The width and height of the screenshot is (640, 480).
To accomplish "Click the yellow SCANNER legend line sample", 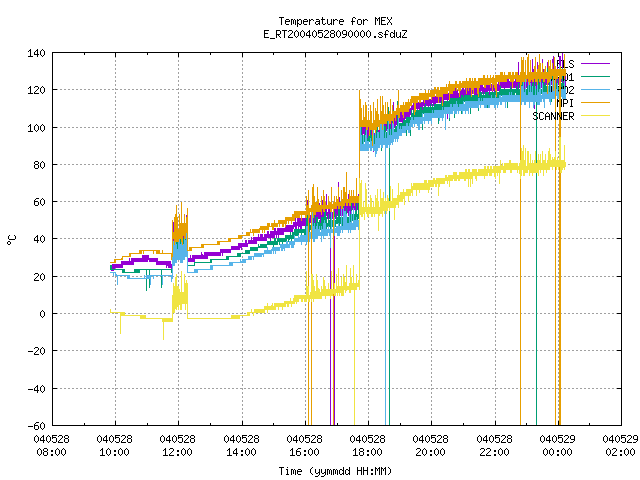I will click(x=595, y=116).
